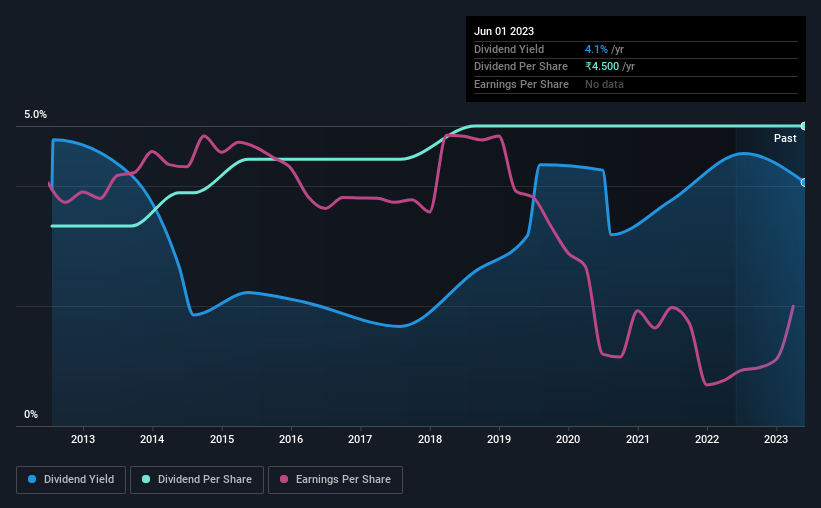821x508 pixels.
Task: Click the Past region label
Action: click(x=785, y=138)
